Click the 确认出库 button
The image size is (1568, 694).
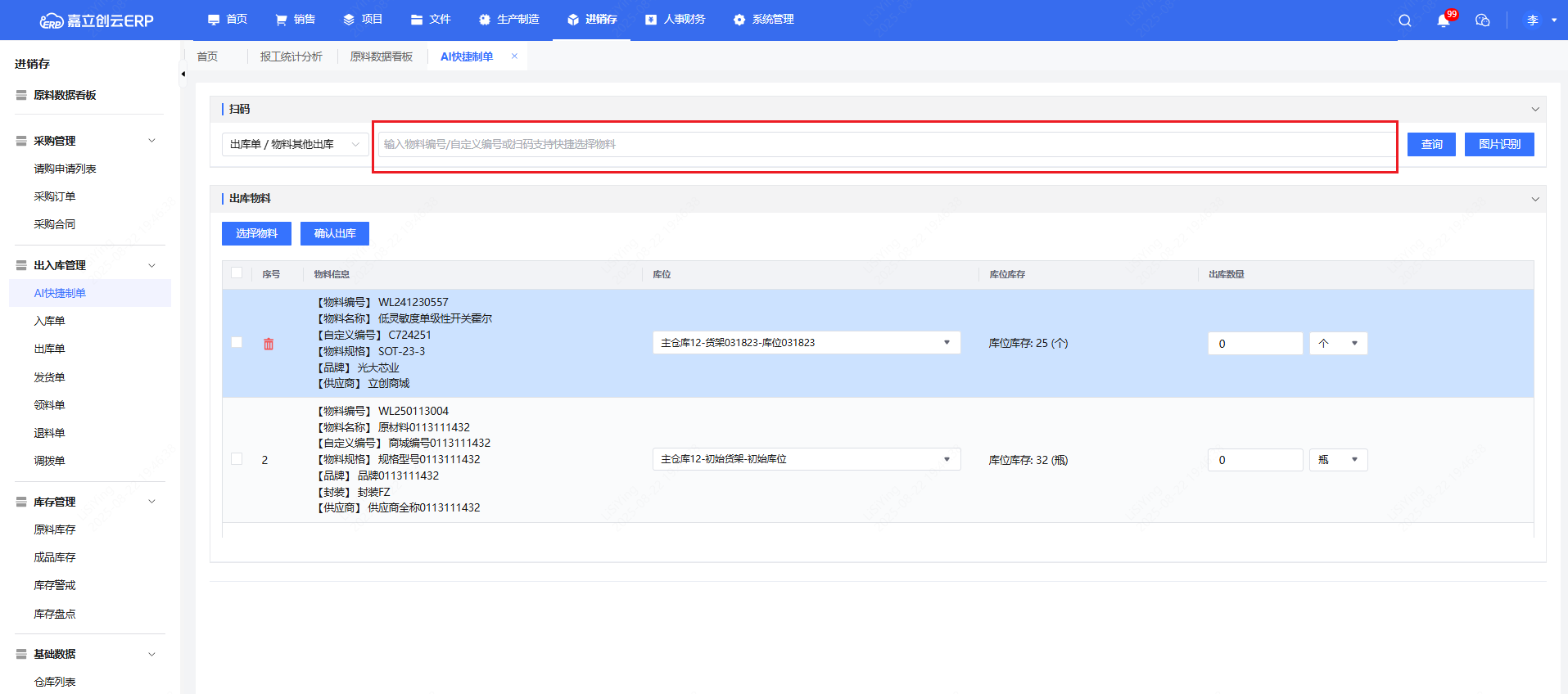pos(335,233)
